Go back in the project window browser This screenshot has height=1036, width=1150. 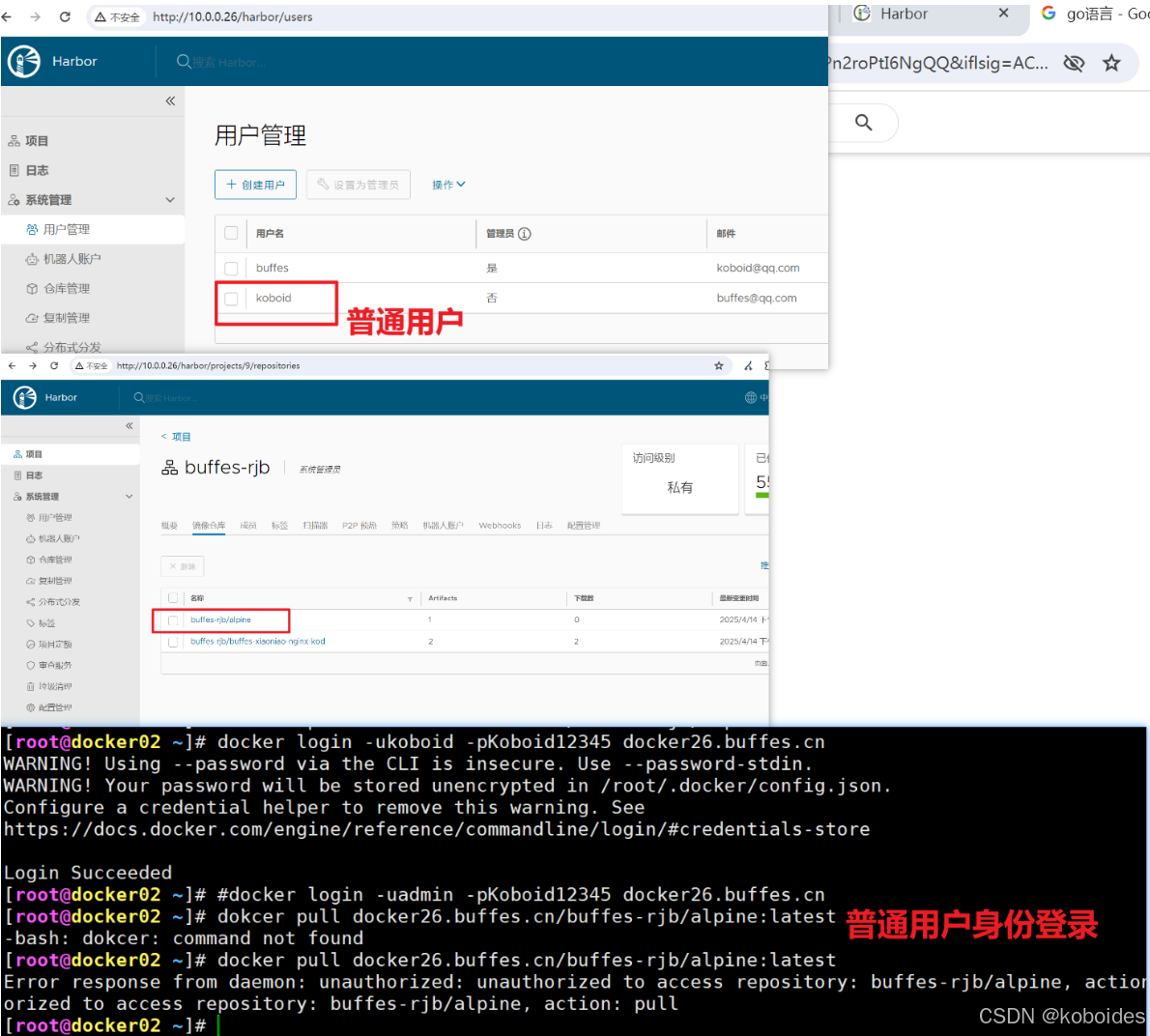pos(12,366)
